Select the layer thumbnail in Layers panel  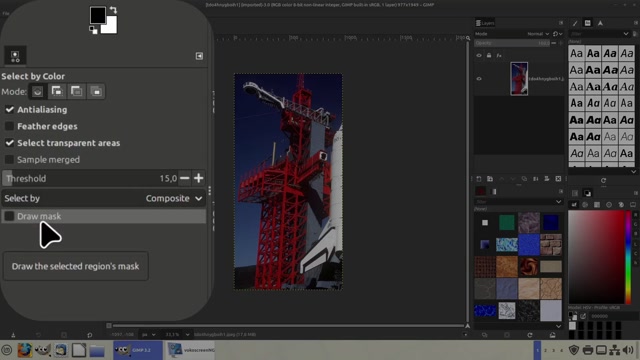tap(519, 79)
